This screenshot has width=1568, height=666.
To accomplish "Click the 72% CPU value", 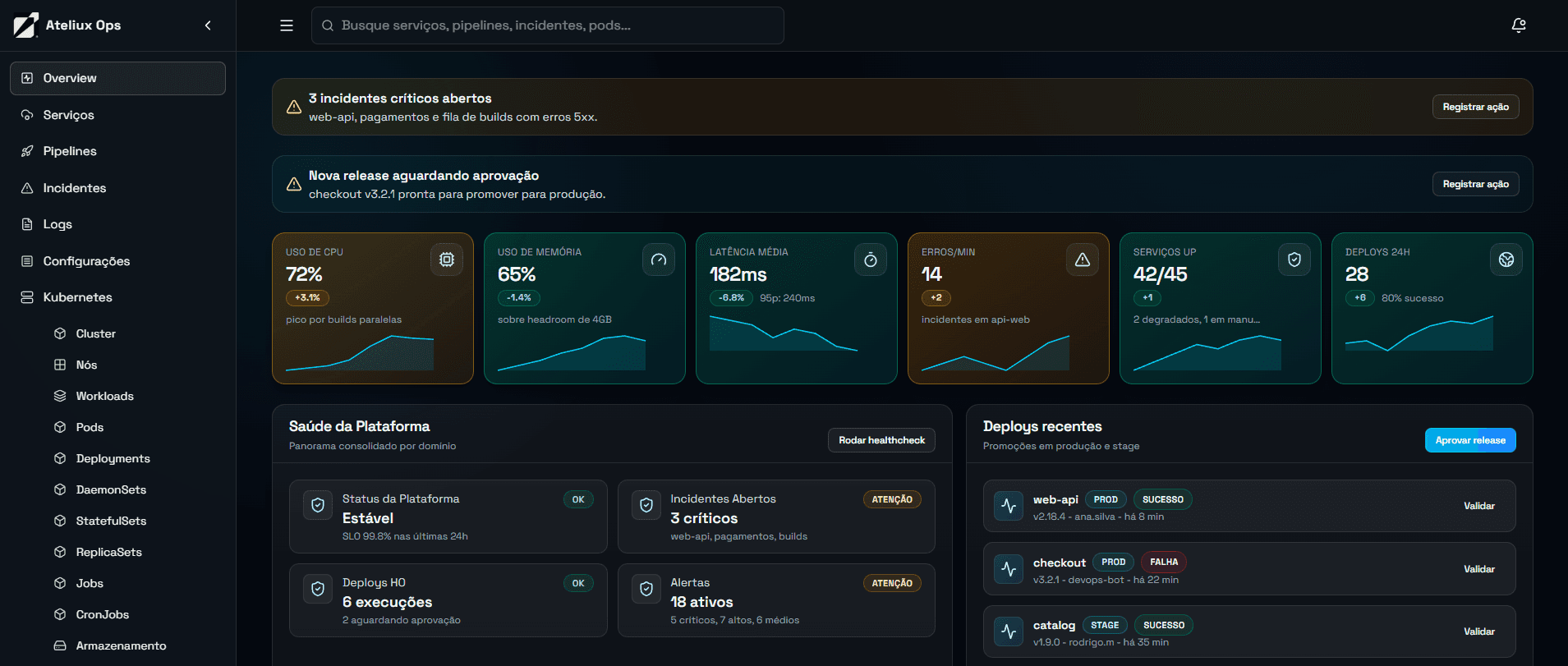I will [x=304, y=274].
